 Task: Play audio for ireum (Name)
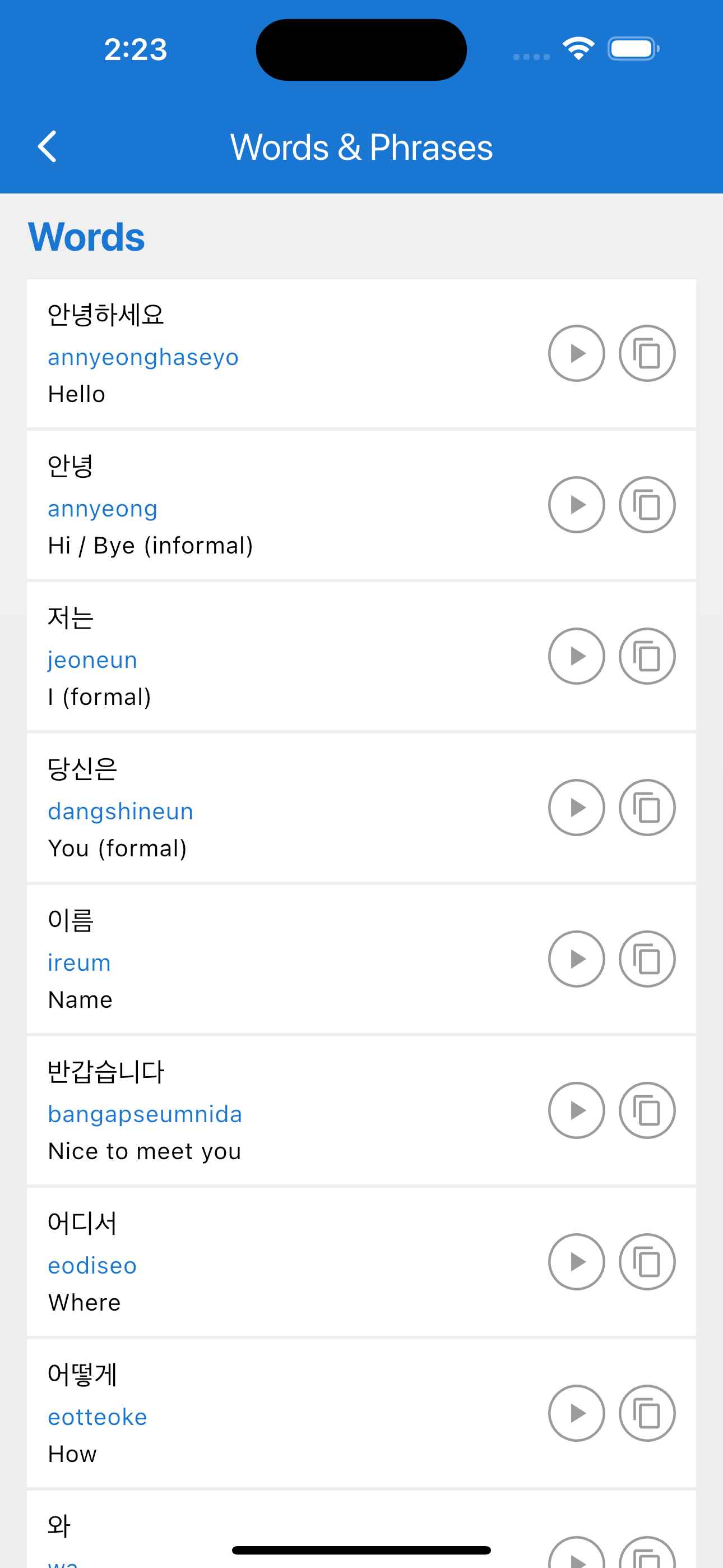click(x=576, y=960)
